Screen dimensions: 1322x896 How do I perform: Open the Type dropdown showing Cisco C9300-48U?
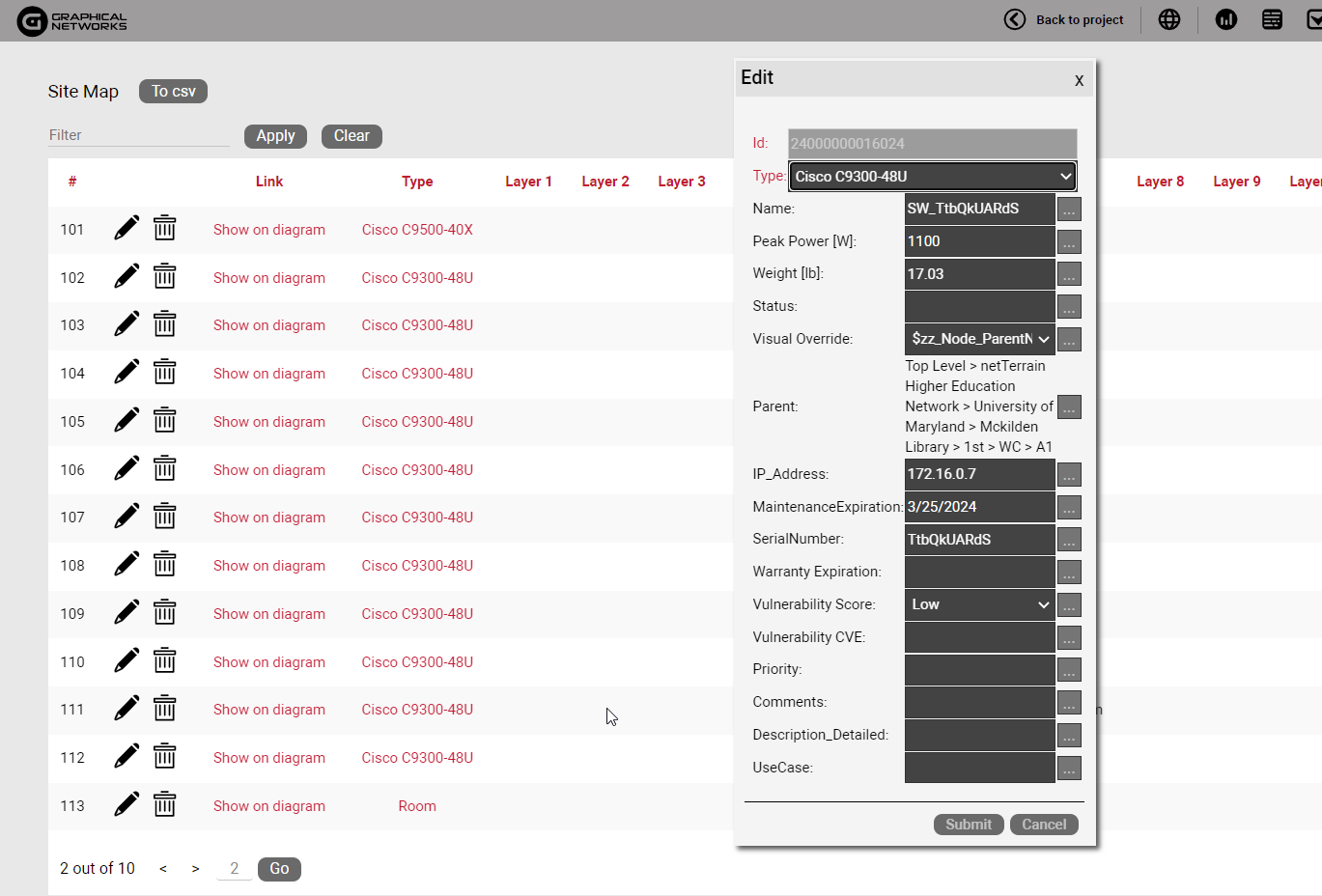pos(932,177)
